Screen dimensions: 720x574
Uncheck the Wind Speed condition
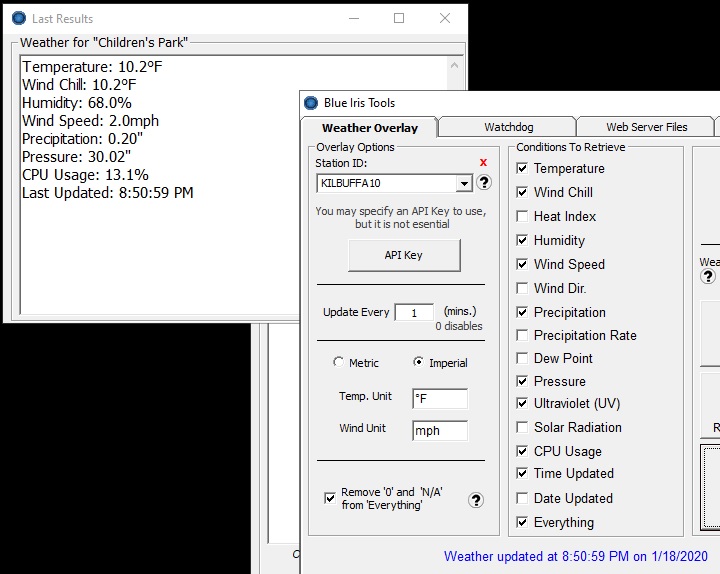click(522, 264)
